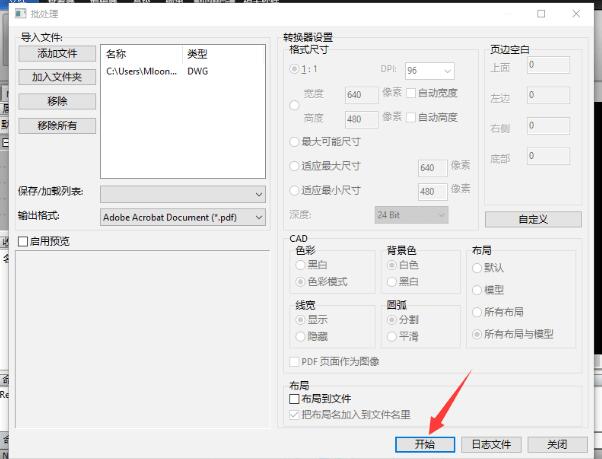Maximize the 批处理 dialog window
This screenshot has width=602, height=459.
pyautogui.click(x=541, y=14)
